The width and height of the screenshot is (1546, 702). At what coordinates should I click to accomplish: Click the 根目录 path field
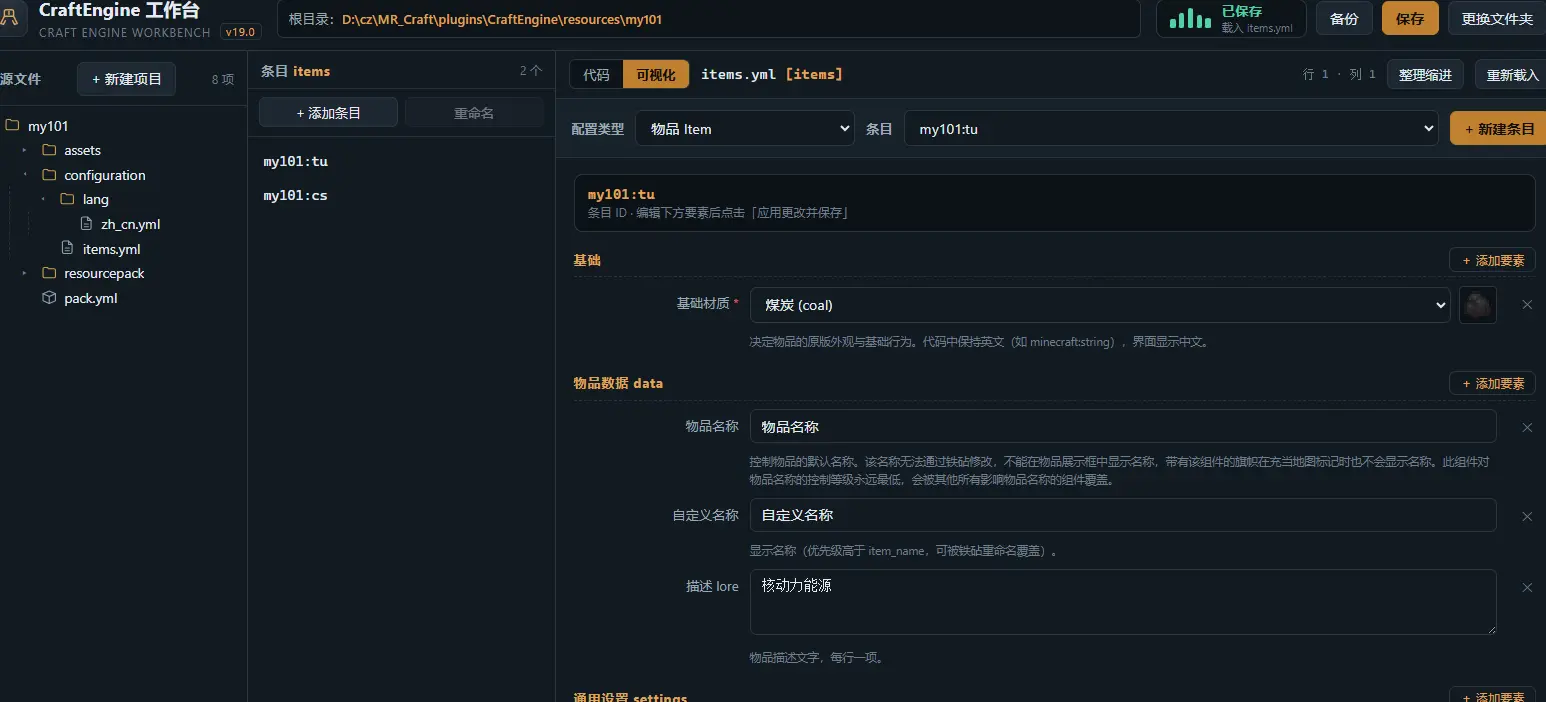pos(709,19)
